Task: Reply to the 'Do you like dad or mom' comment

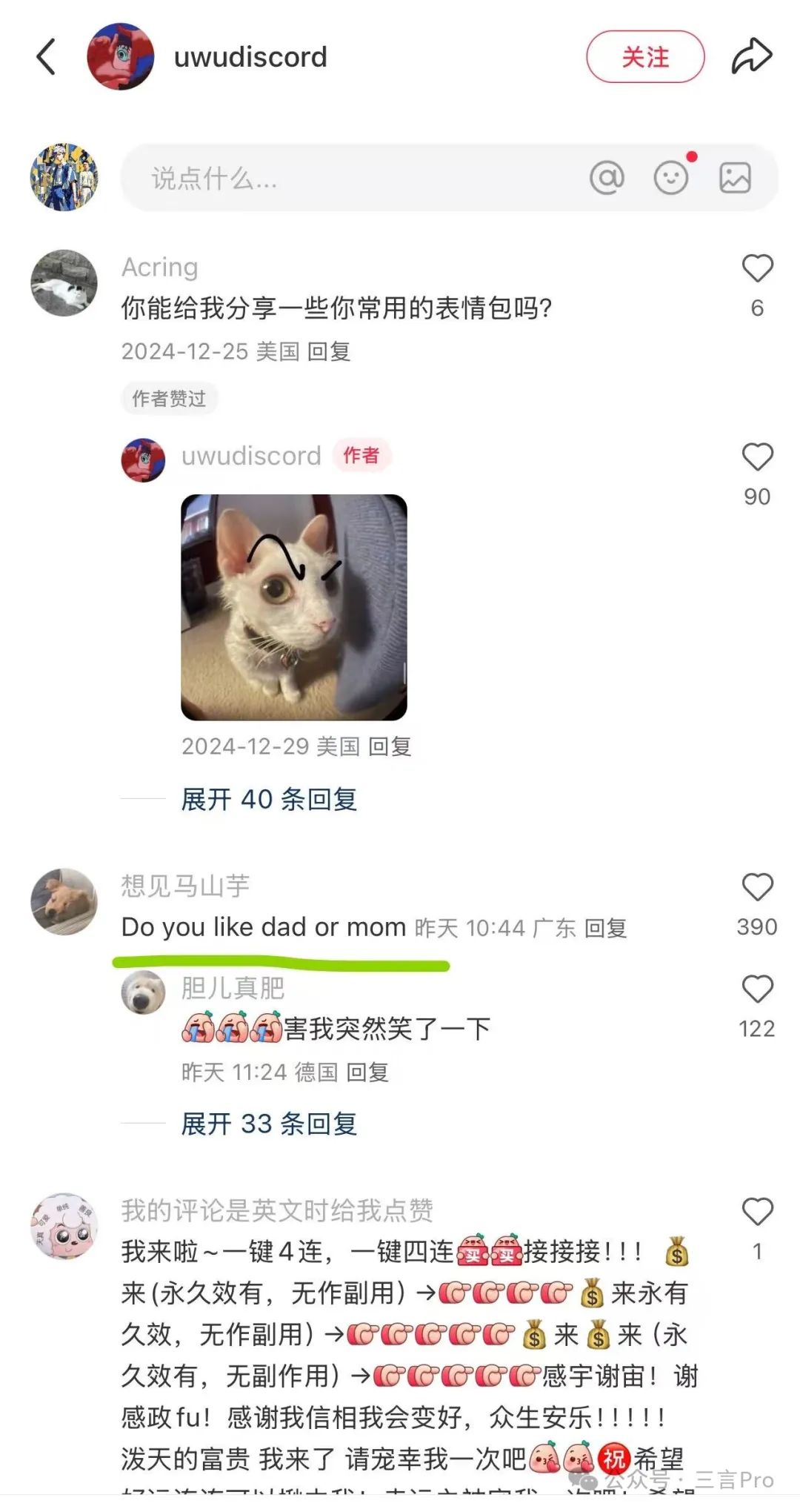Action: [606, 928]
